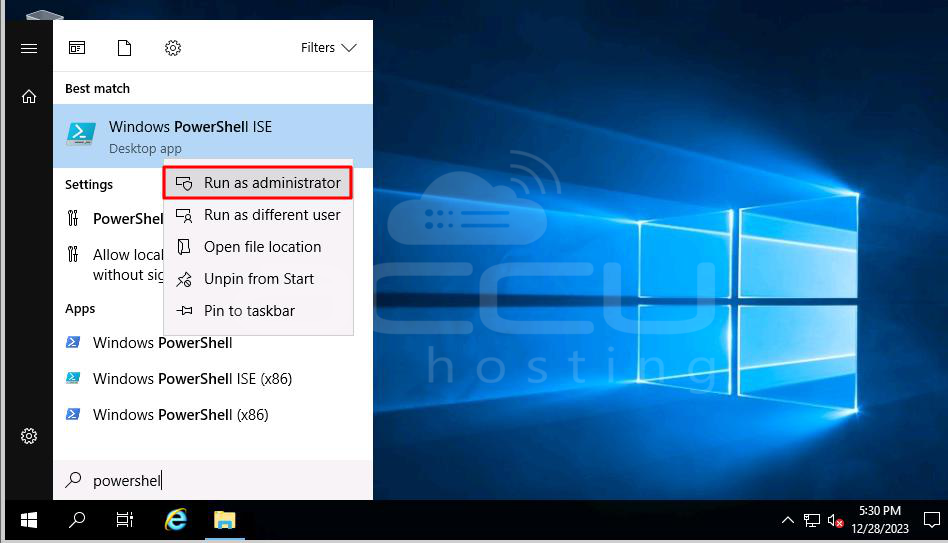
Task: Open the Windows Start button
Action: [28, 519]
